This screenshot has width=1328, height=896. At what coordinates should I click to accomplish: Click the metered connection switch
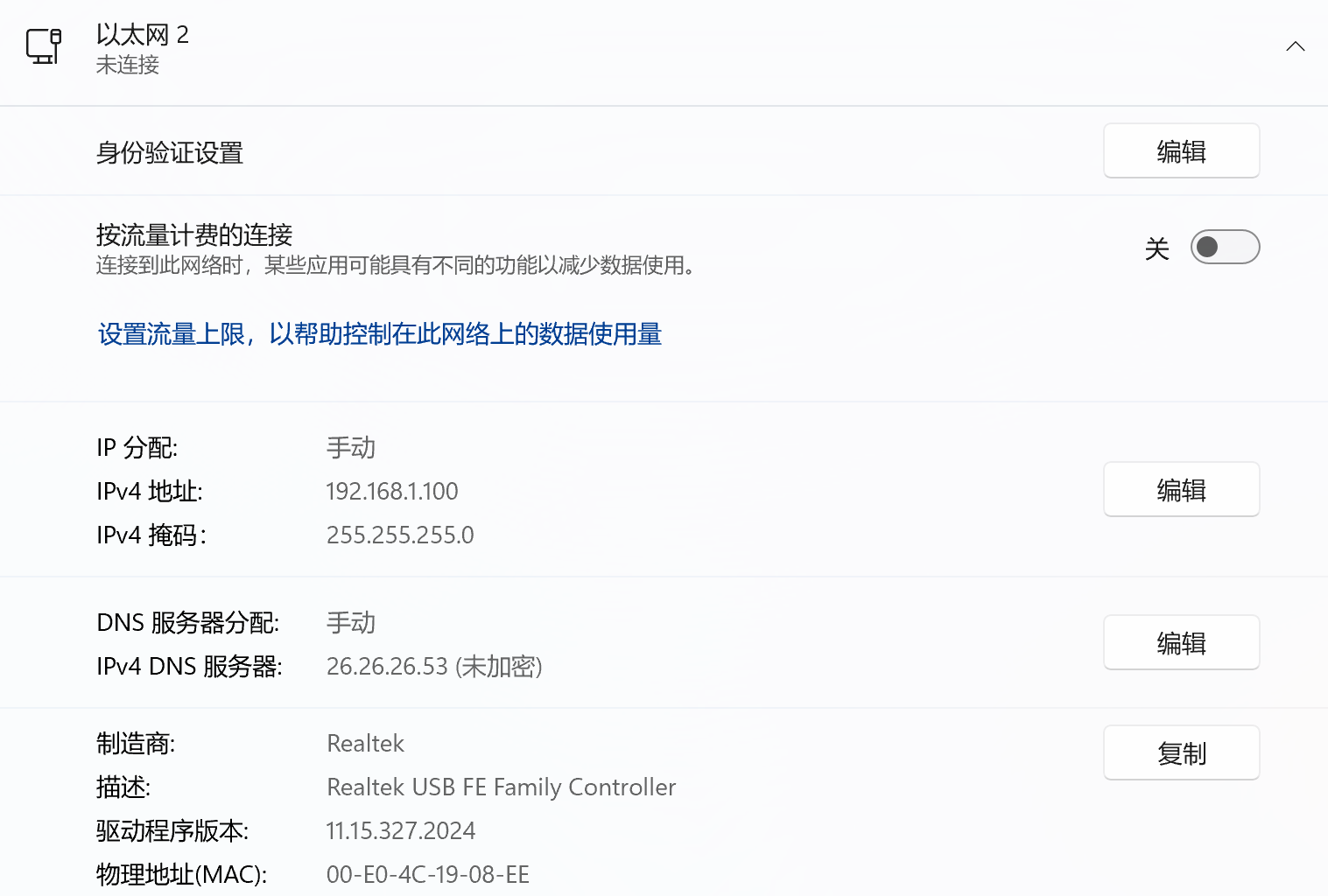tap(1225, 247)
